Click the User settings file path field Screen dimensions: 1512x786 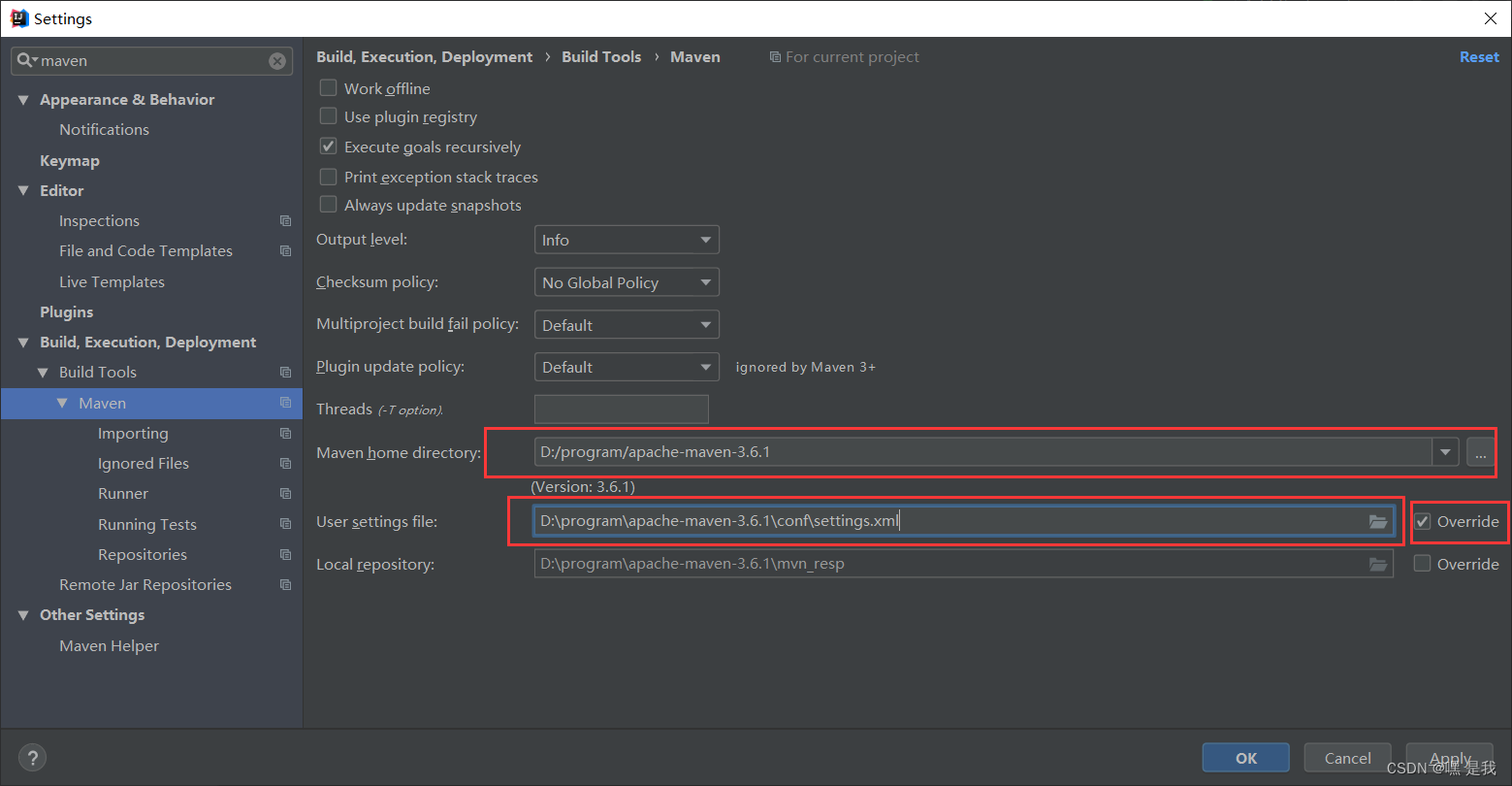pos(964,522)
